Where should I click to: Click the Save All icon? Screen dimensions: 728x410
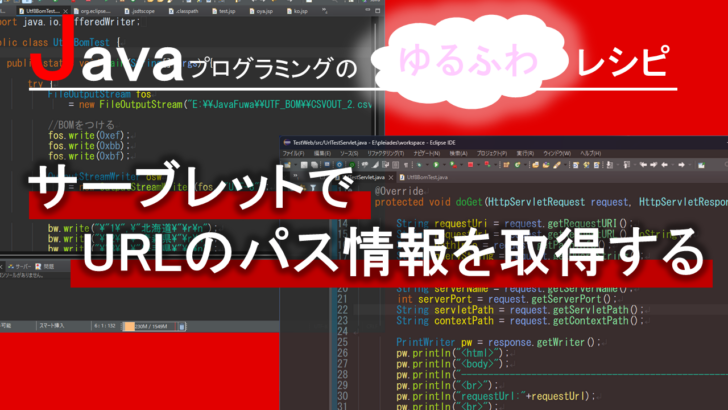coord(314,164)
